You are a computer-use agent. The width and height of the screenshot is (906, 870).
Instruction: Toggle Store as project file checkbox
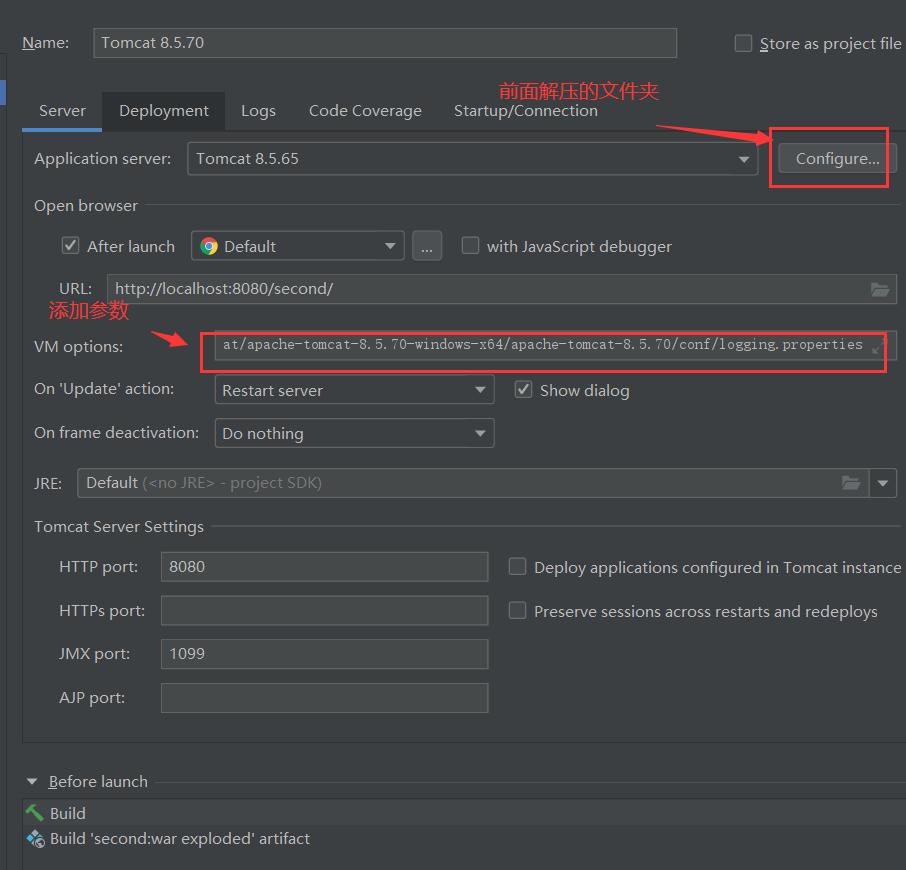click(x=743, y=43)
